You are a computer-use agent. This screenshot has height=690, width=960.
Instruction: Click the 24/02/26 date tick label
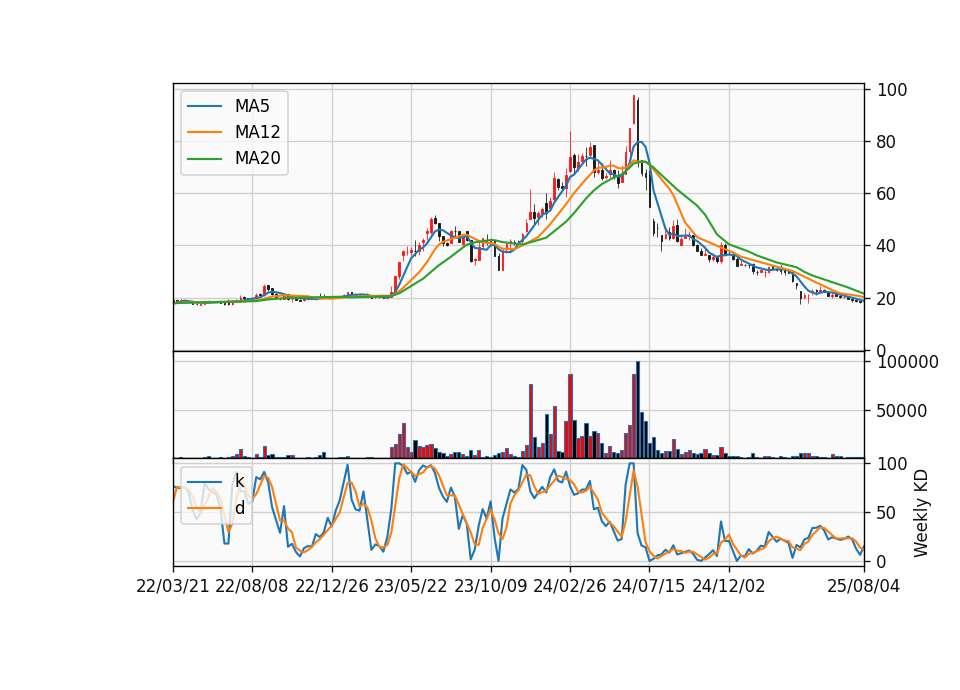[x=569, y=586]
